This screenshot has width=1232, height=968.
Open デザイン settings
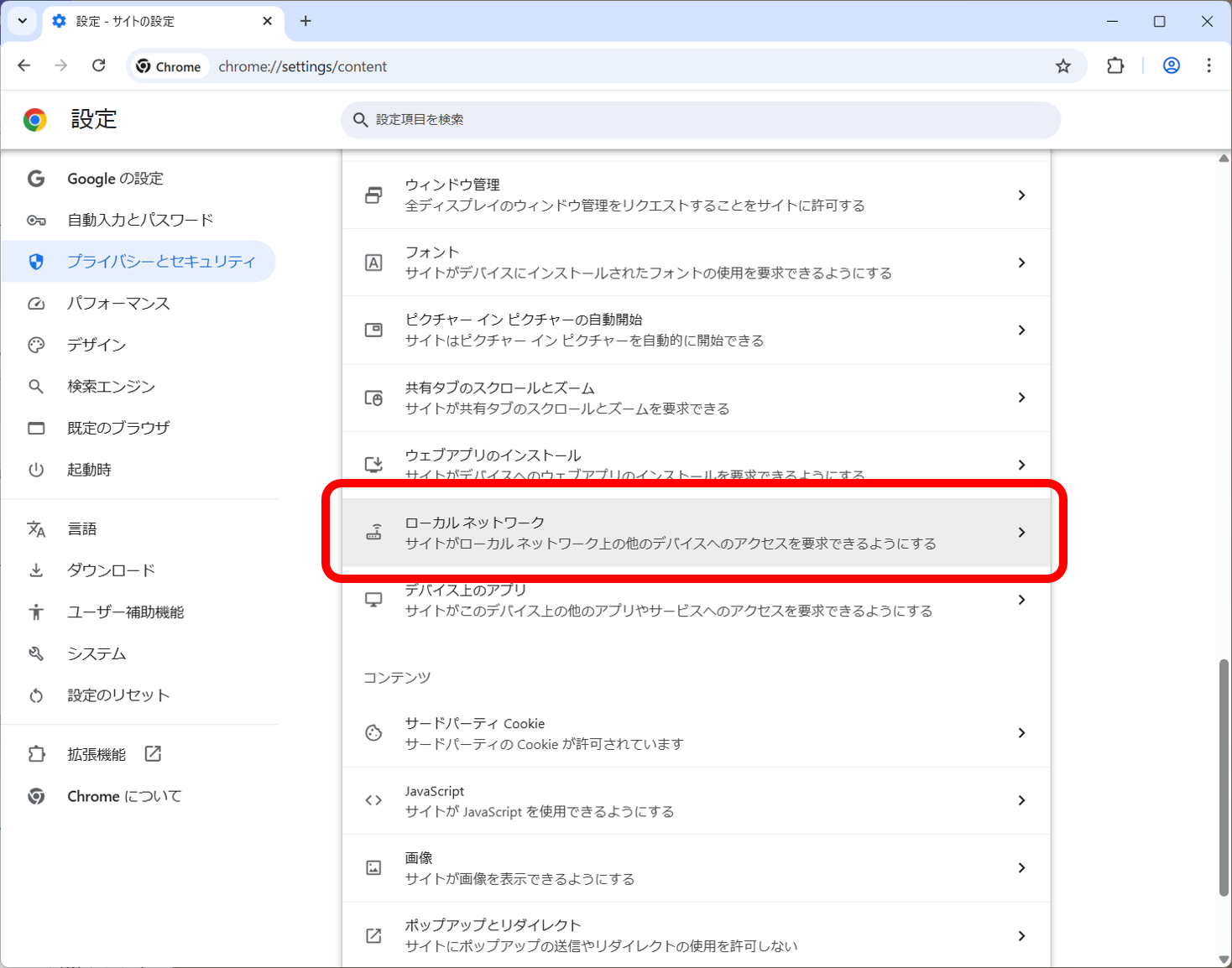[x=138, y=345]
